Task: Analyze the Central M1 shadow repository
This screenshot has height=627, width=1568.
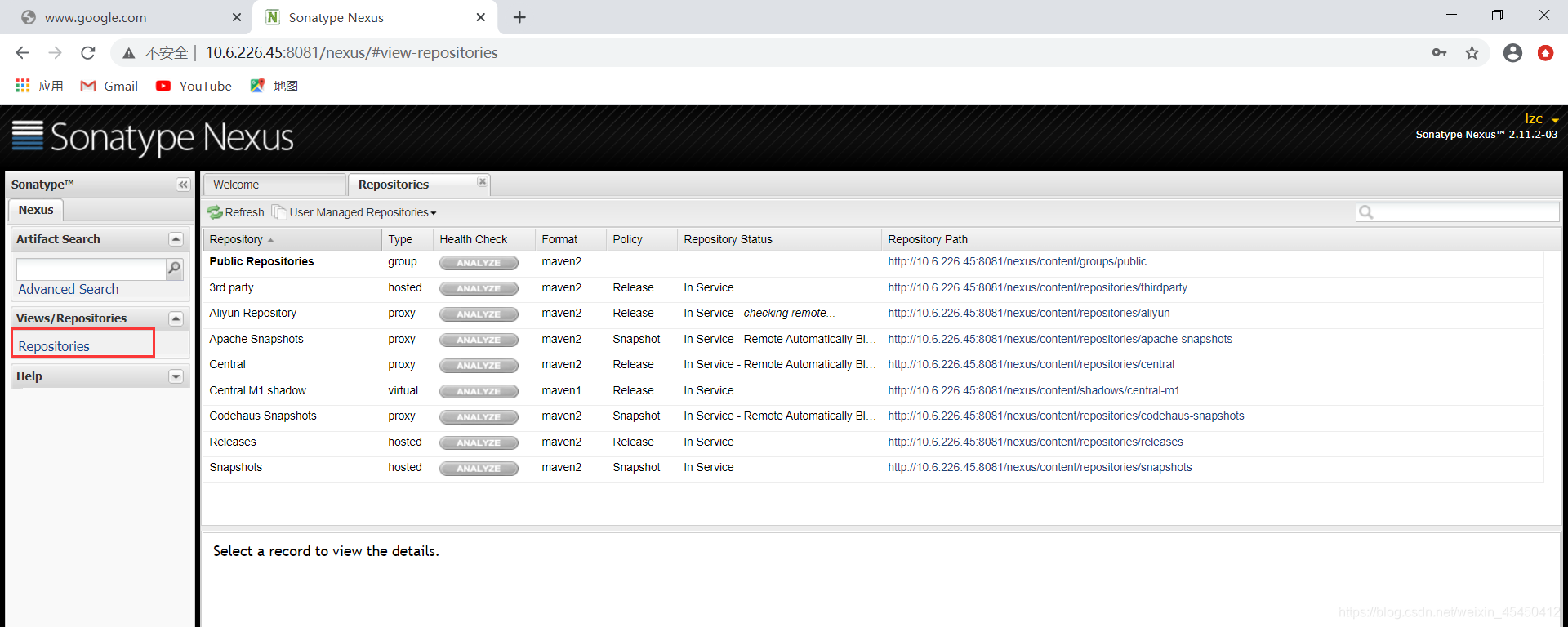Action: [479, 391]
